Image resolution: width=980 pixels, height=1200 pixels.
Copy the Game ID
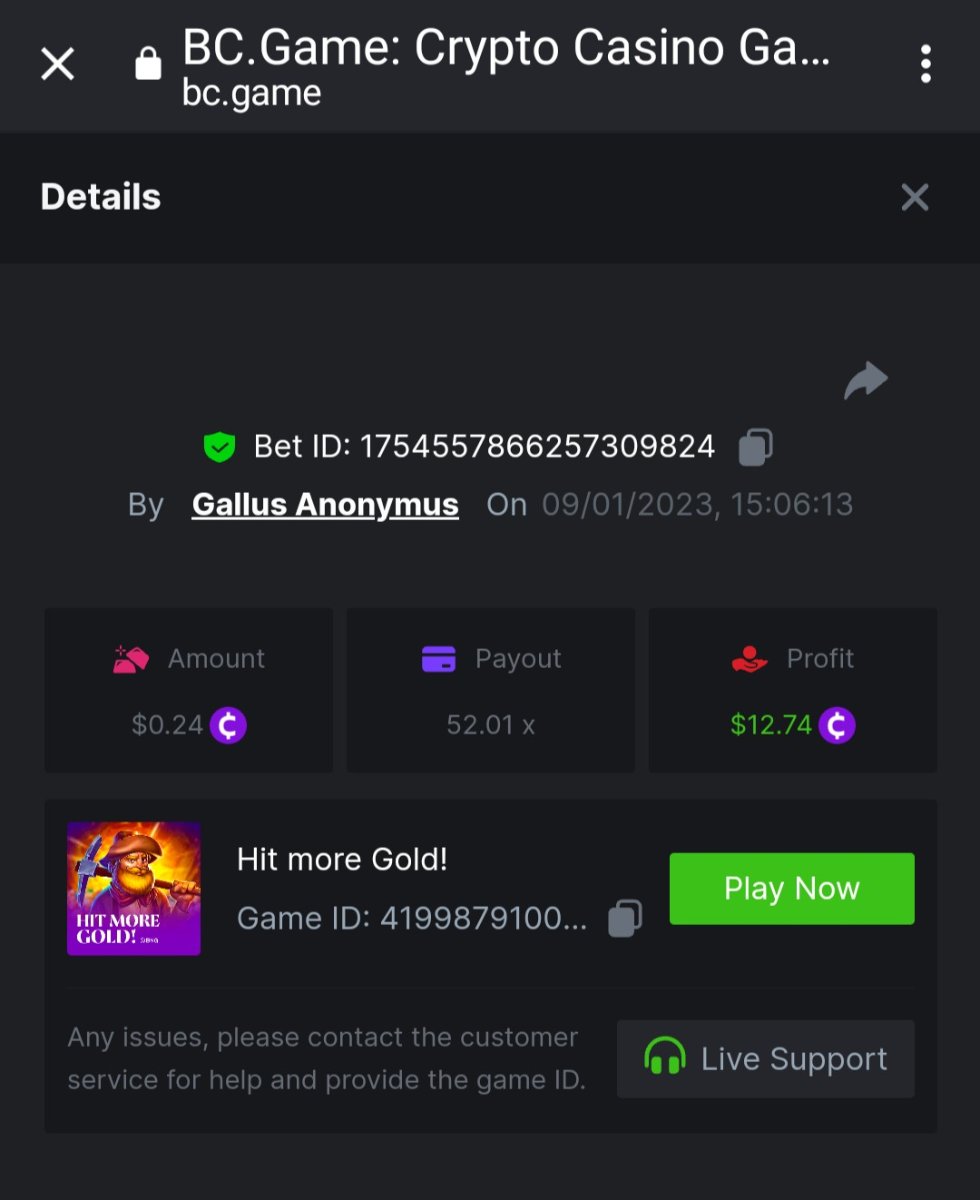(625, 918)
